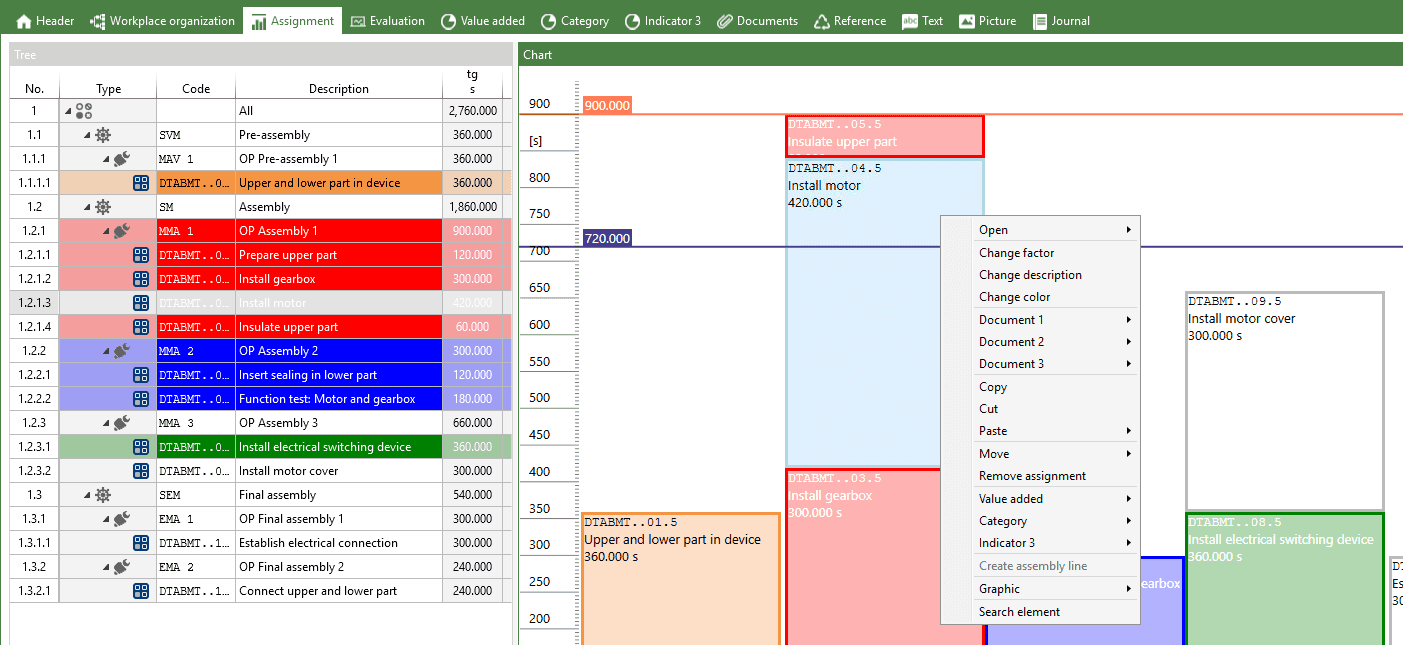Collapse the EMA 1 Final assembly node

tap(105, 519)
